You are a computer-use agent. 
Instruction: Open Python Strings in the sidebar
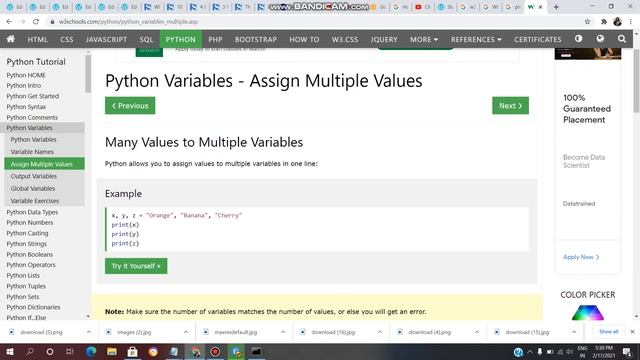(x=27, y=244)
